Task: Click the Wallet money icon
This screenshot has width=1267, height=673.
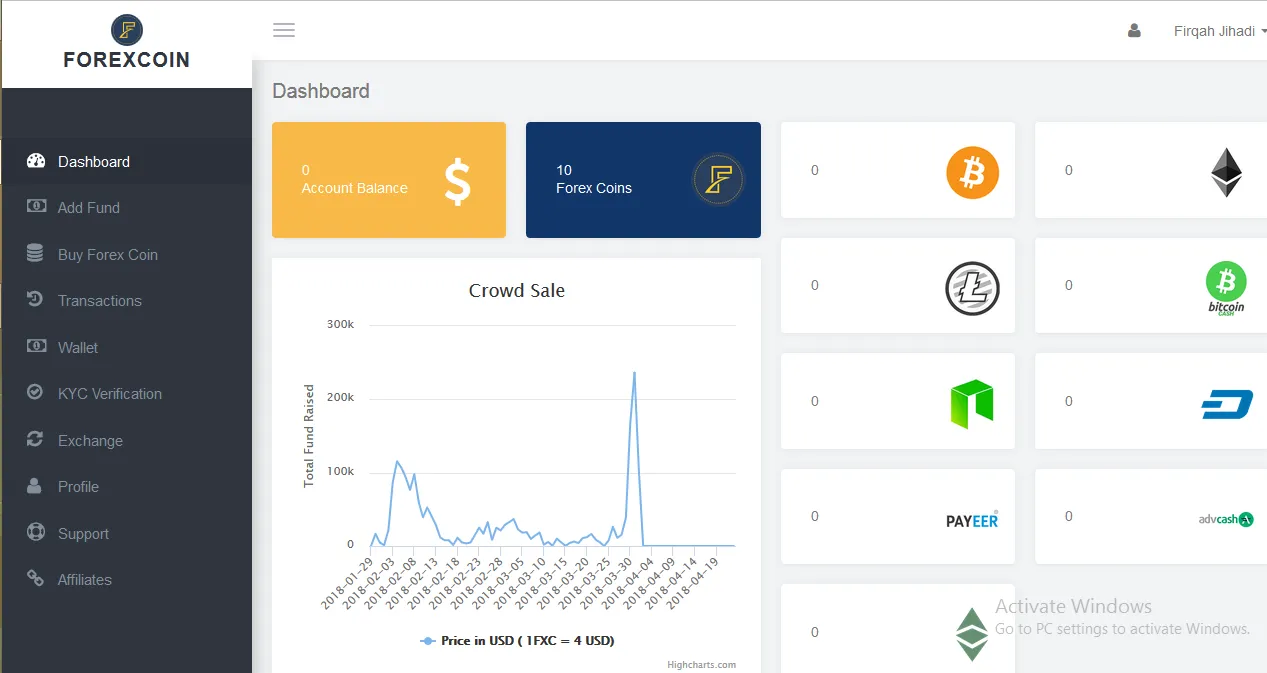Action: (36, 346)
